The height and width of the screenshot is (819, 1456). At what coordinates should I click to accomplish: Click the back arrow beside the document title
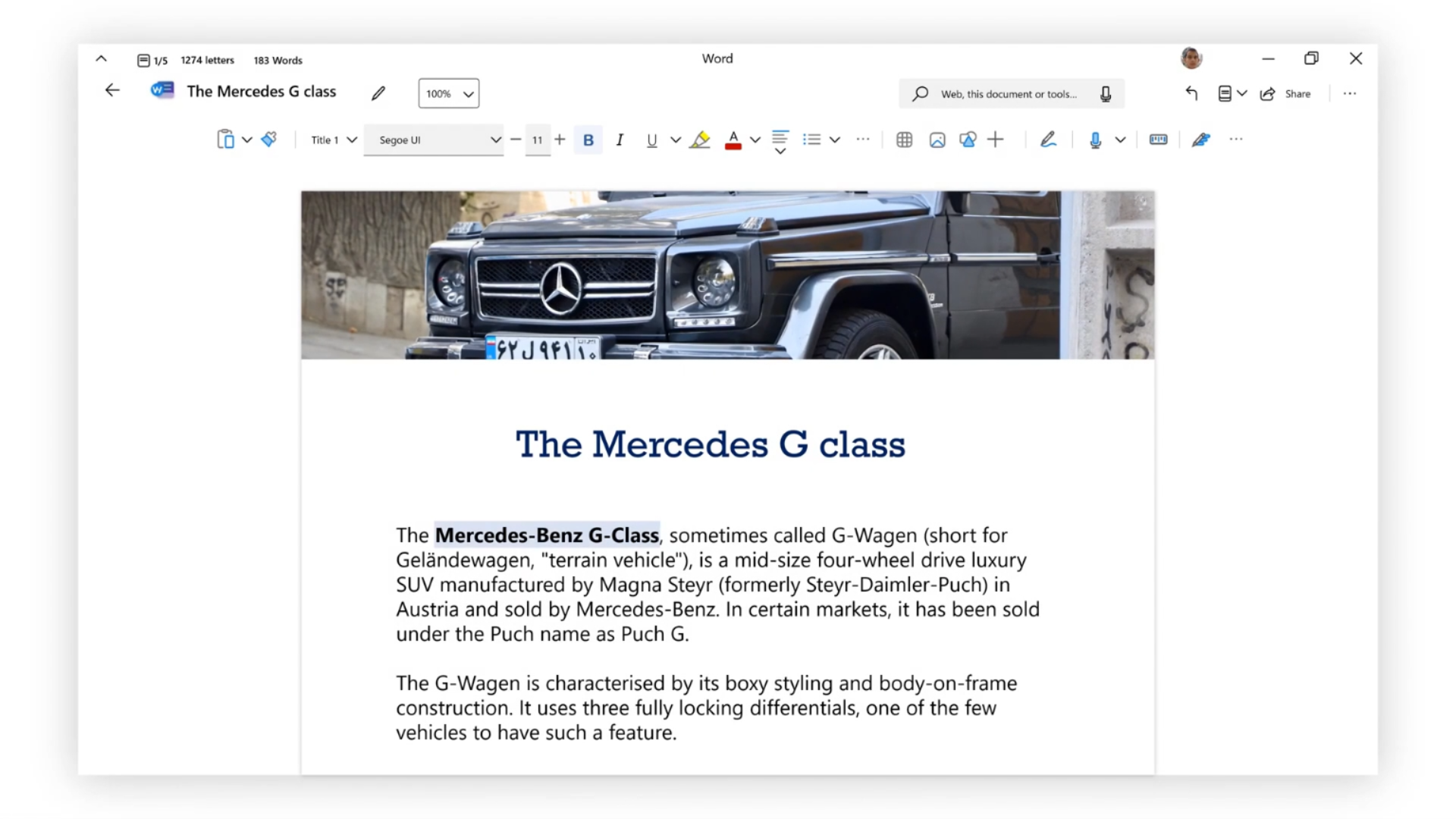(112, 91)
